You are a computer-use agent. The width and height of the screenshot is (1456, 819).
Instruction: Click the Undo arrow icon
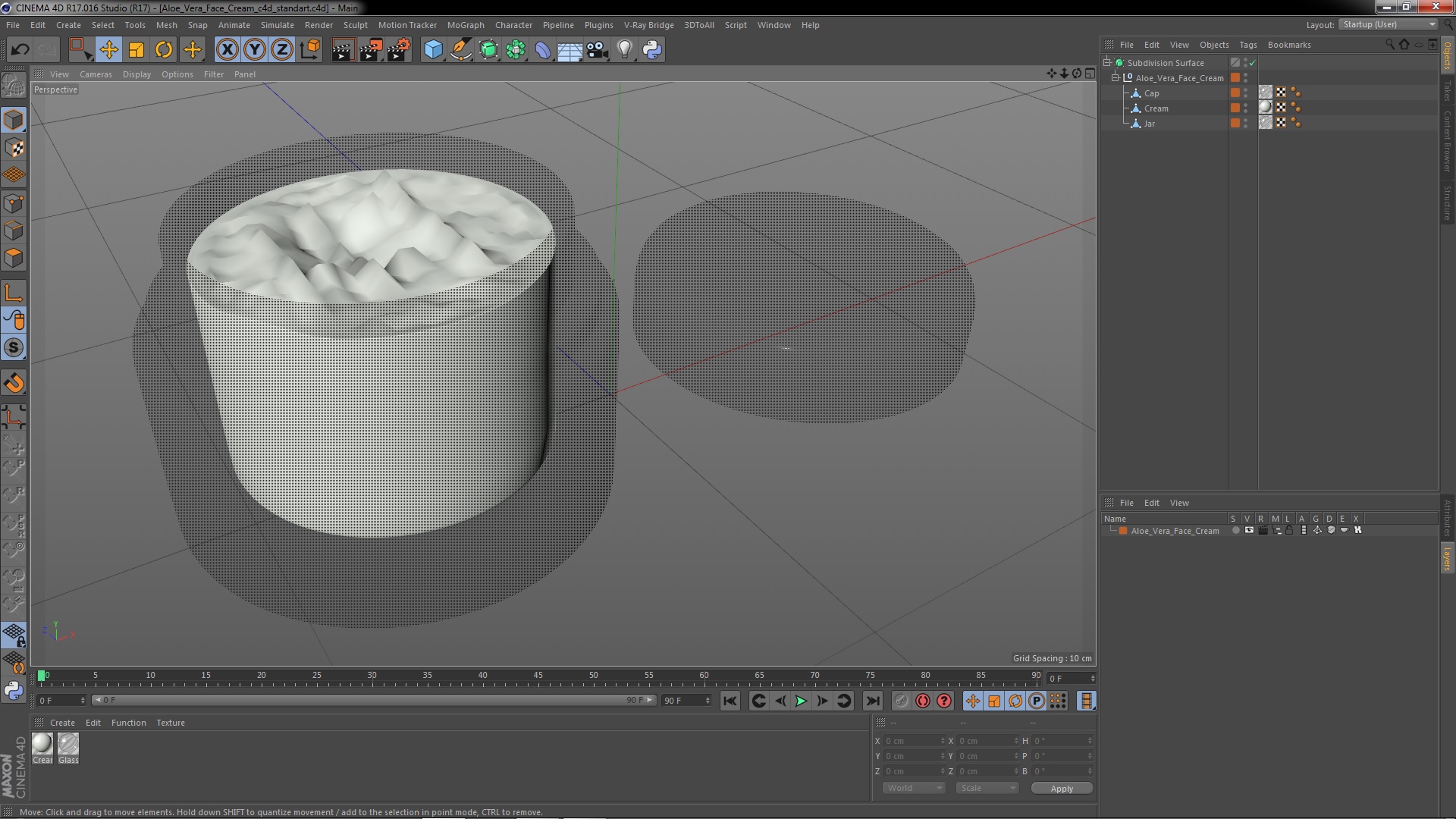[x=20, y=50]
